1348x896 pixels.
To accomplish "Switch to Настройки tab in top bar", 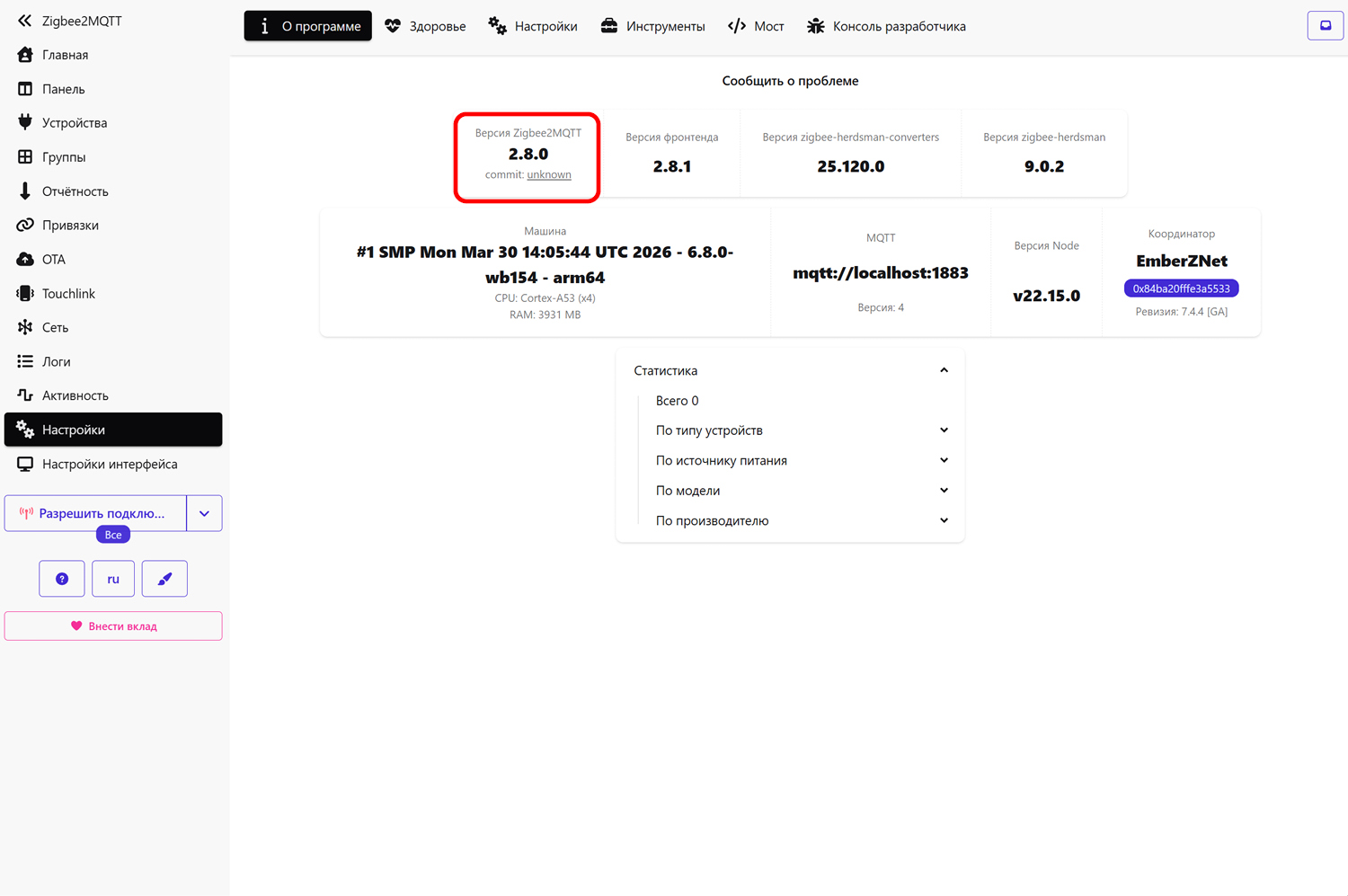I will [533, 26].
